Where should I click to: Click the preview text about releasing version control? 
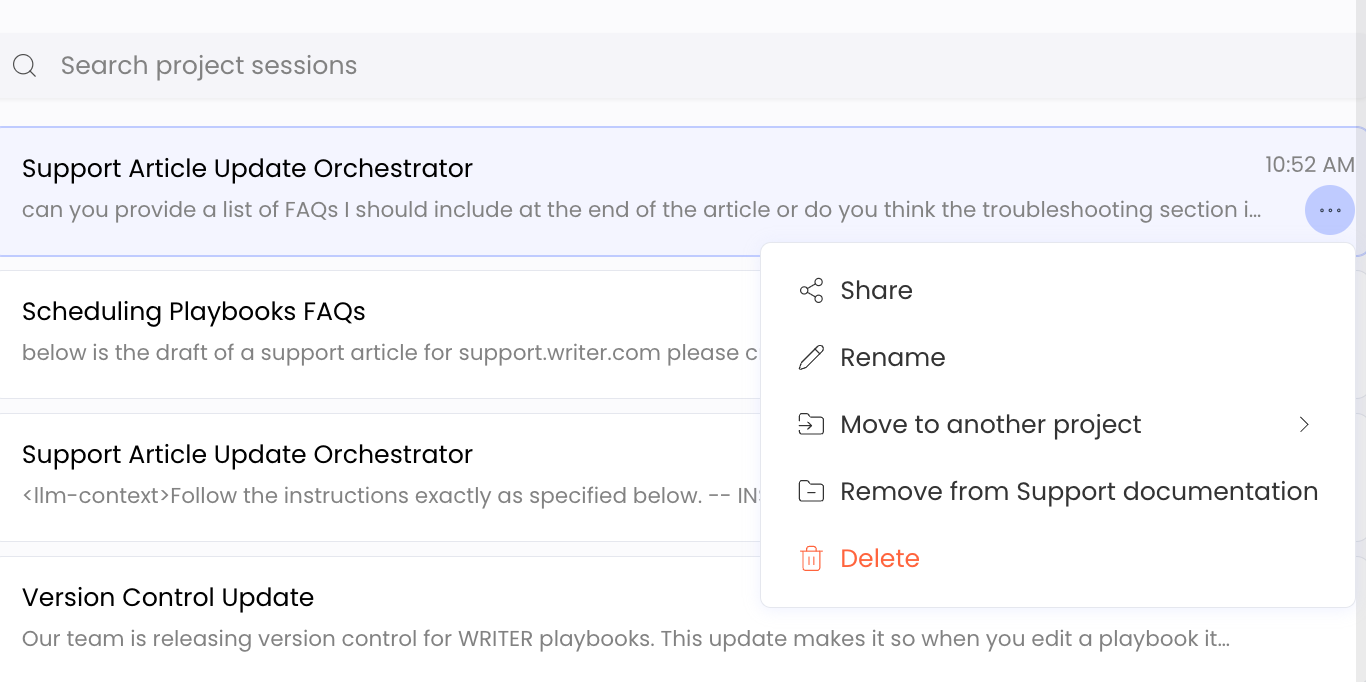(625, 639)
